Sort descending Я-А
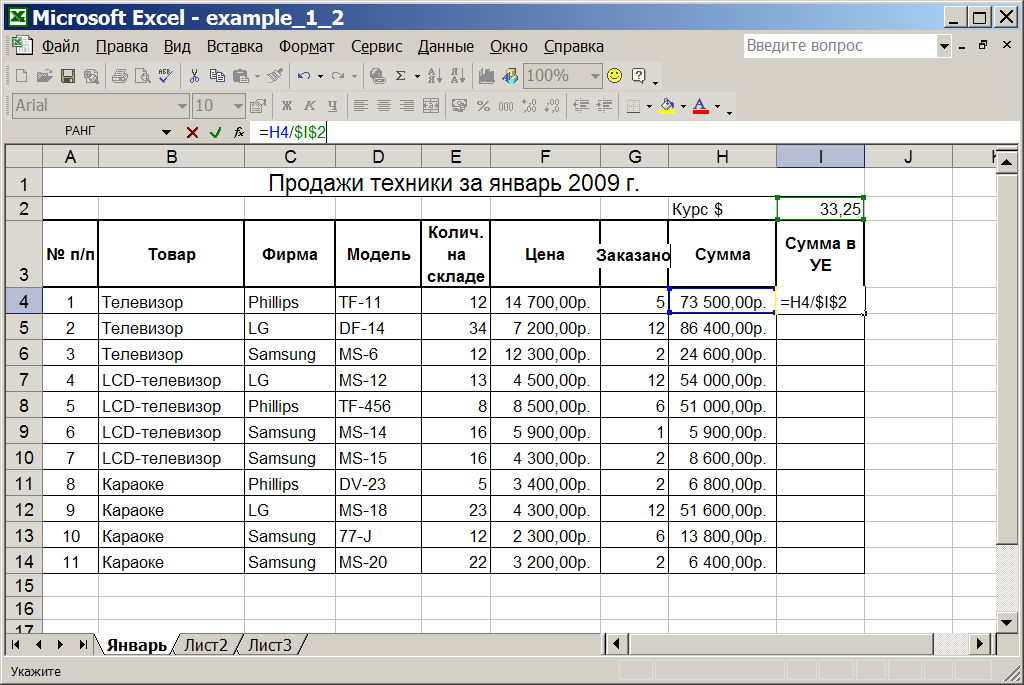The height and width of the screenshot is (685, 1024). click(458, 76)
